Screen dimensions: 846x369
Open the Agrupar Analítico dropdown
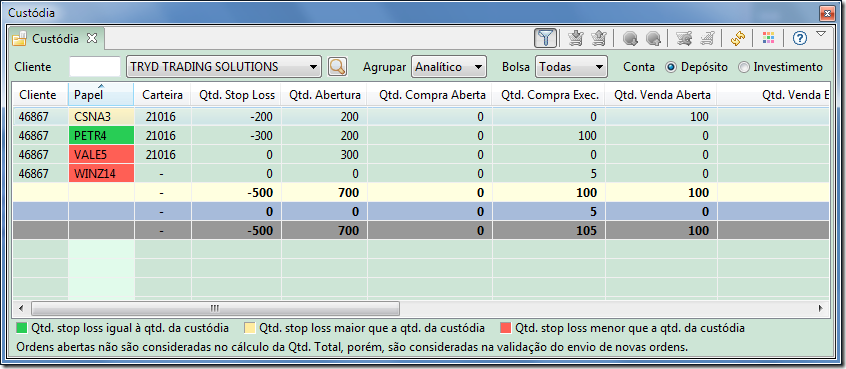(449, 67)
